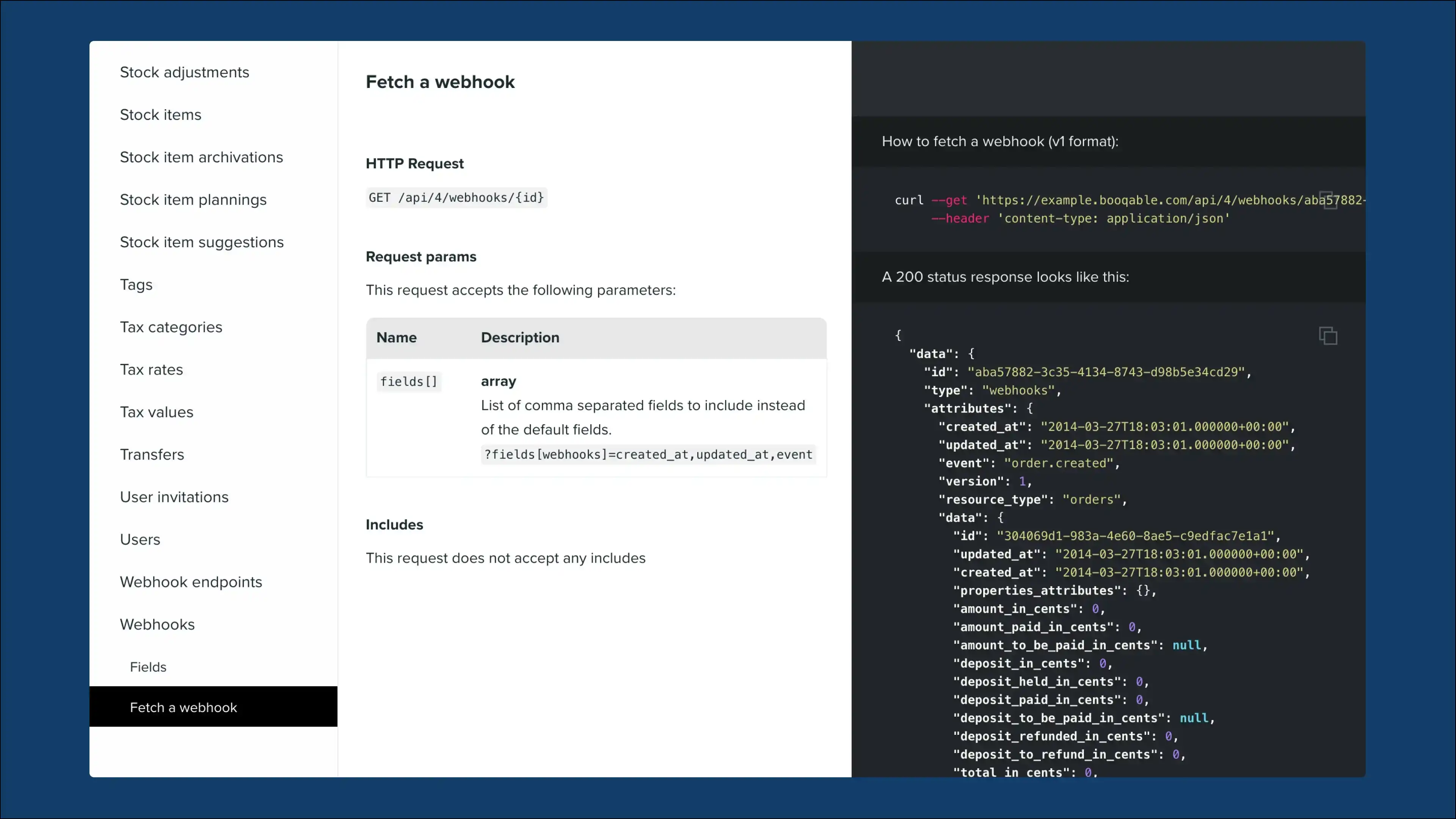Navigate to Tax categories

click(x=171, y=327)
